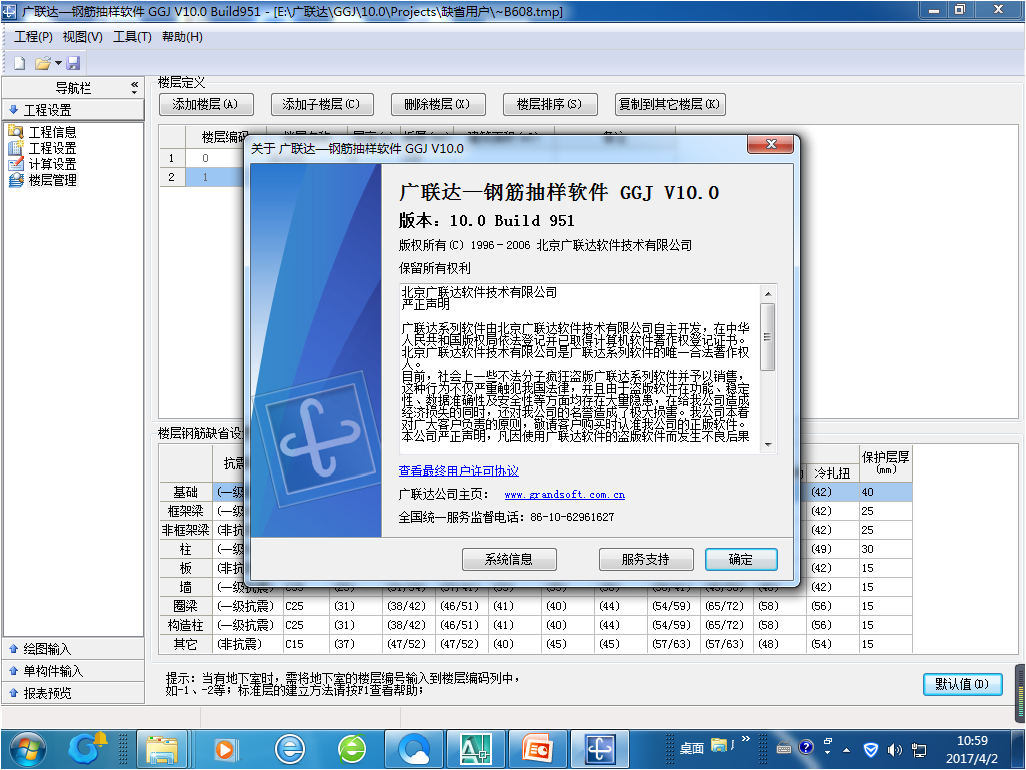This screenshot has height=770, width=1026.
Task: Open the file explorer taskbar icon
Action: (162, 749)
